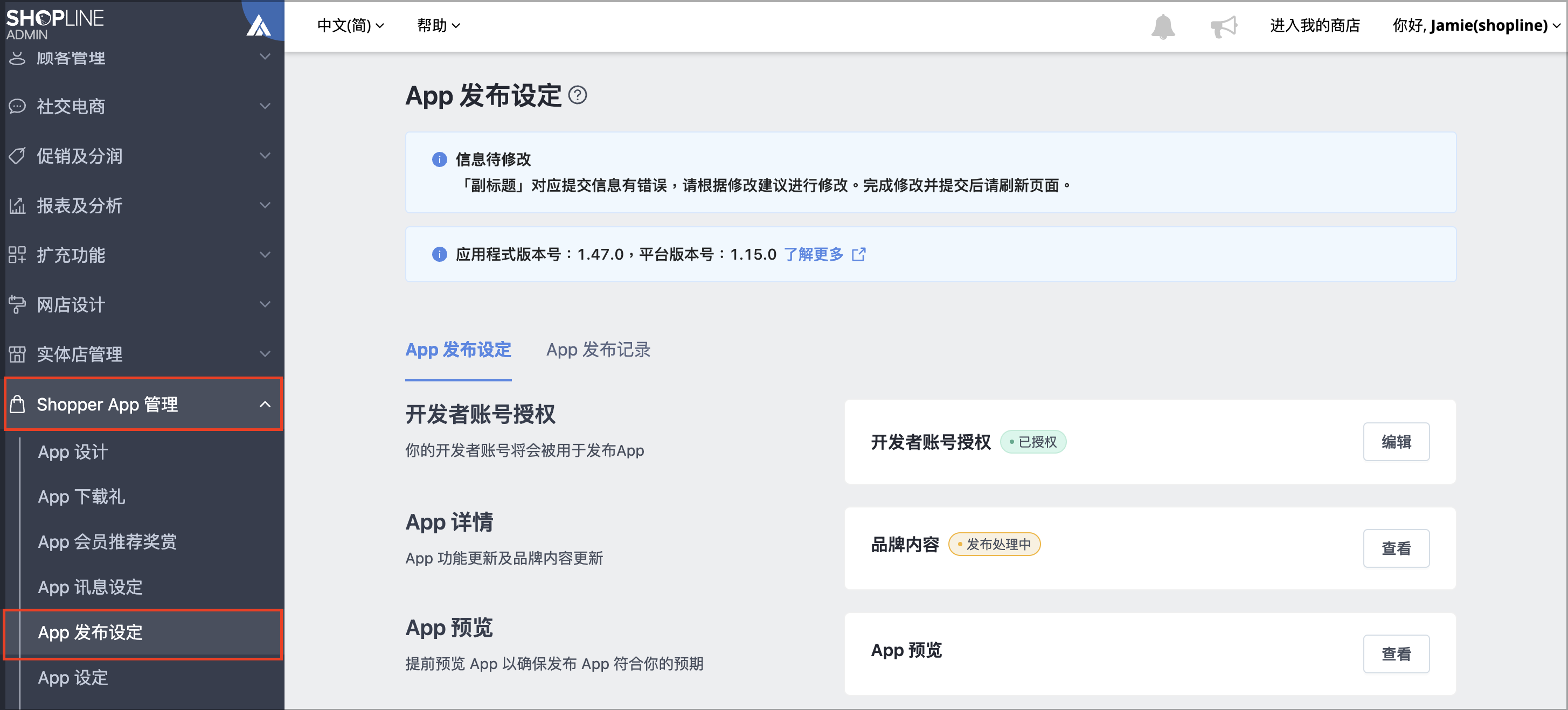Click the 信息待修改 notice heading
Image resolution: width=1568 pixels, height=710 pixels.
493,159
